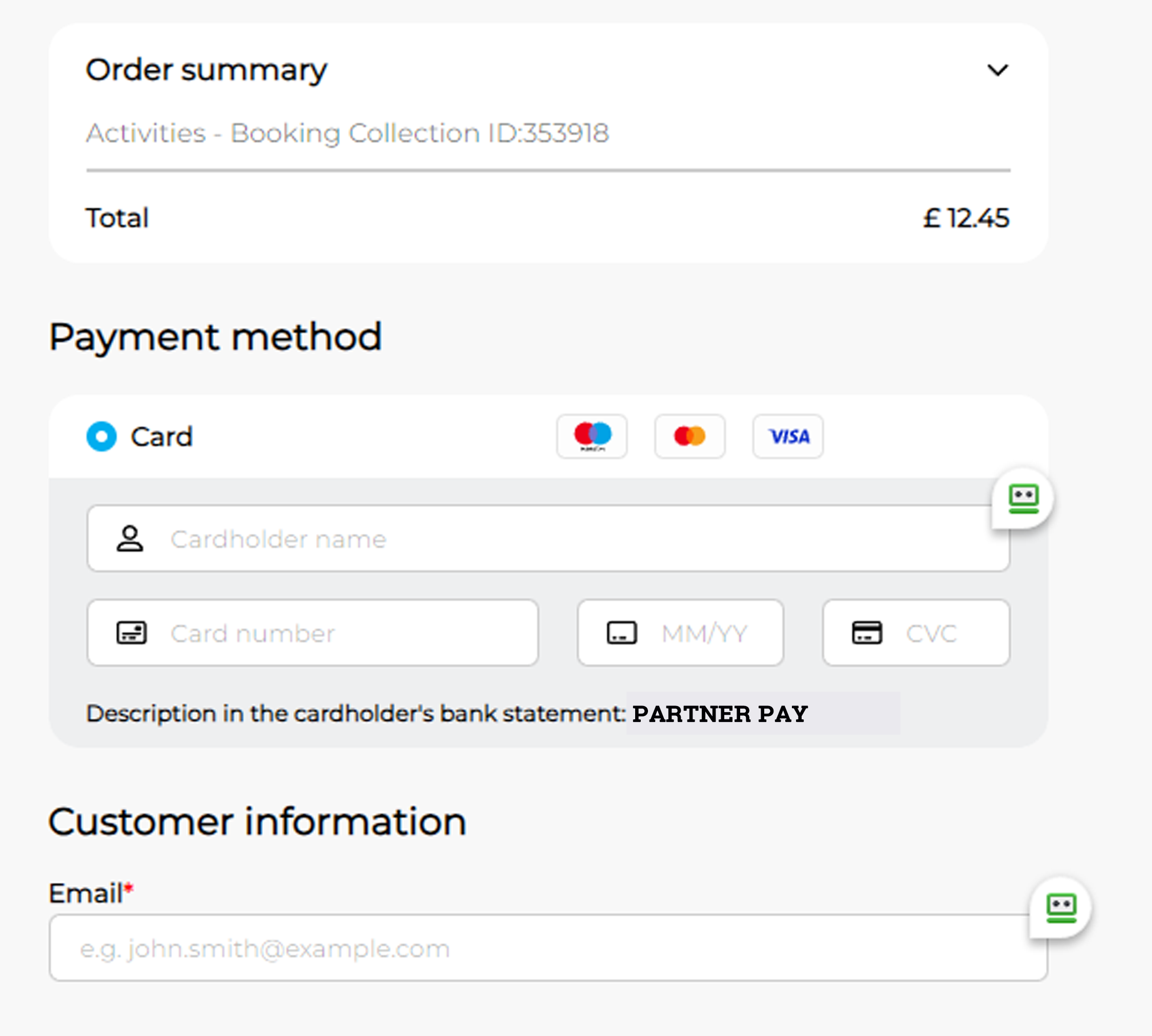The width and height of the screenshot is (1152, 1036).
Task: Collapse the Order summary chevron
Action: (x=997, y=70)
